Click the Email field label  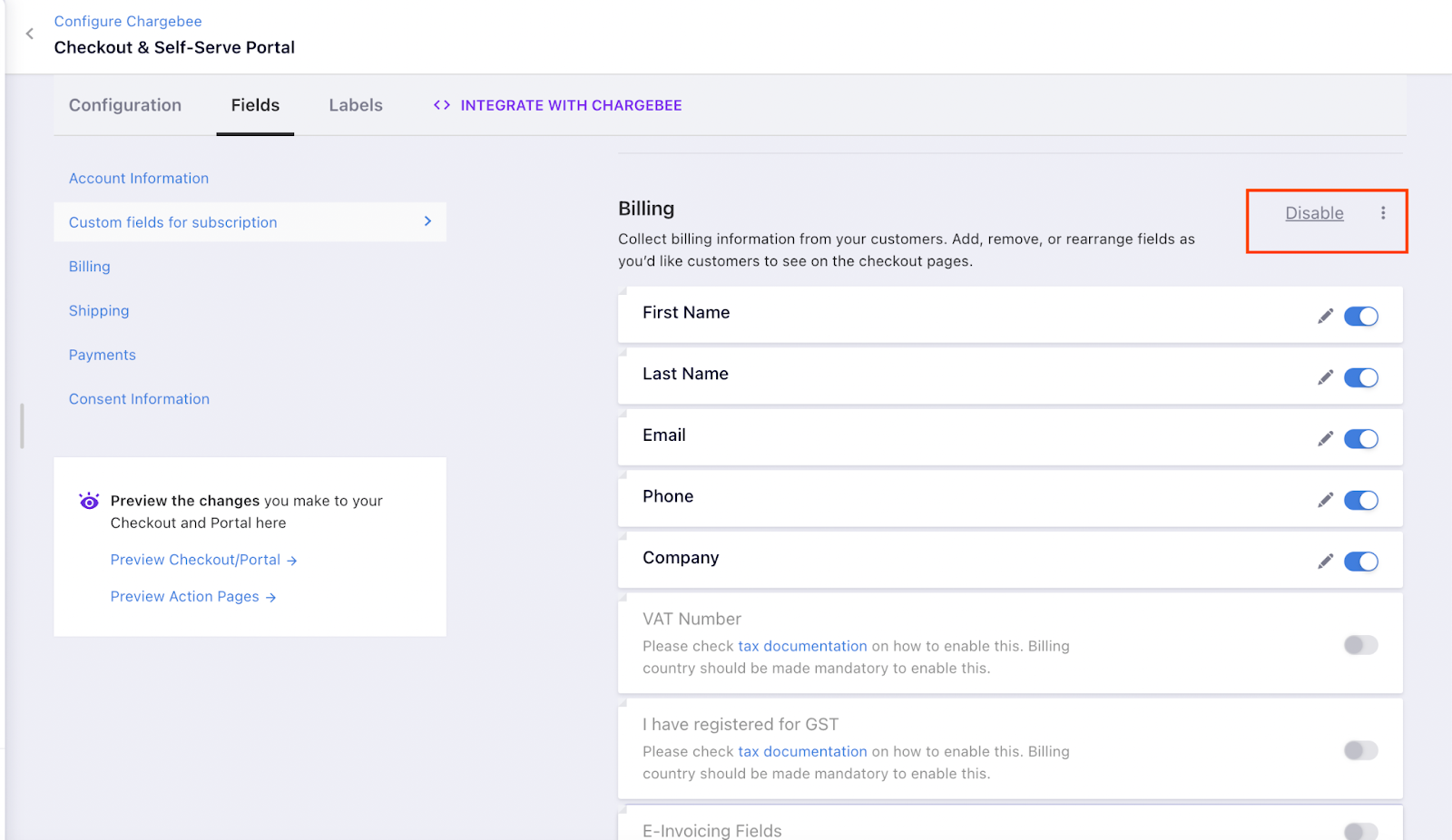point(664,435)
